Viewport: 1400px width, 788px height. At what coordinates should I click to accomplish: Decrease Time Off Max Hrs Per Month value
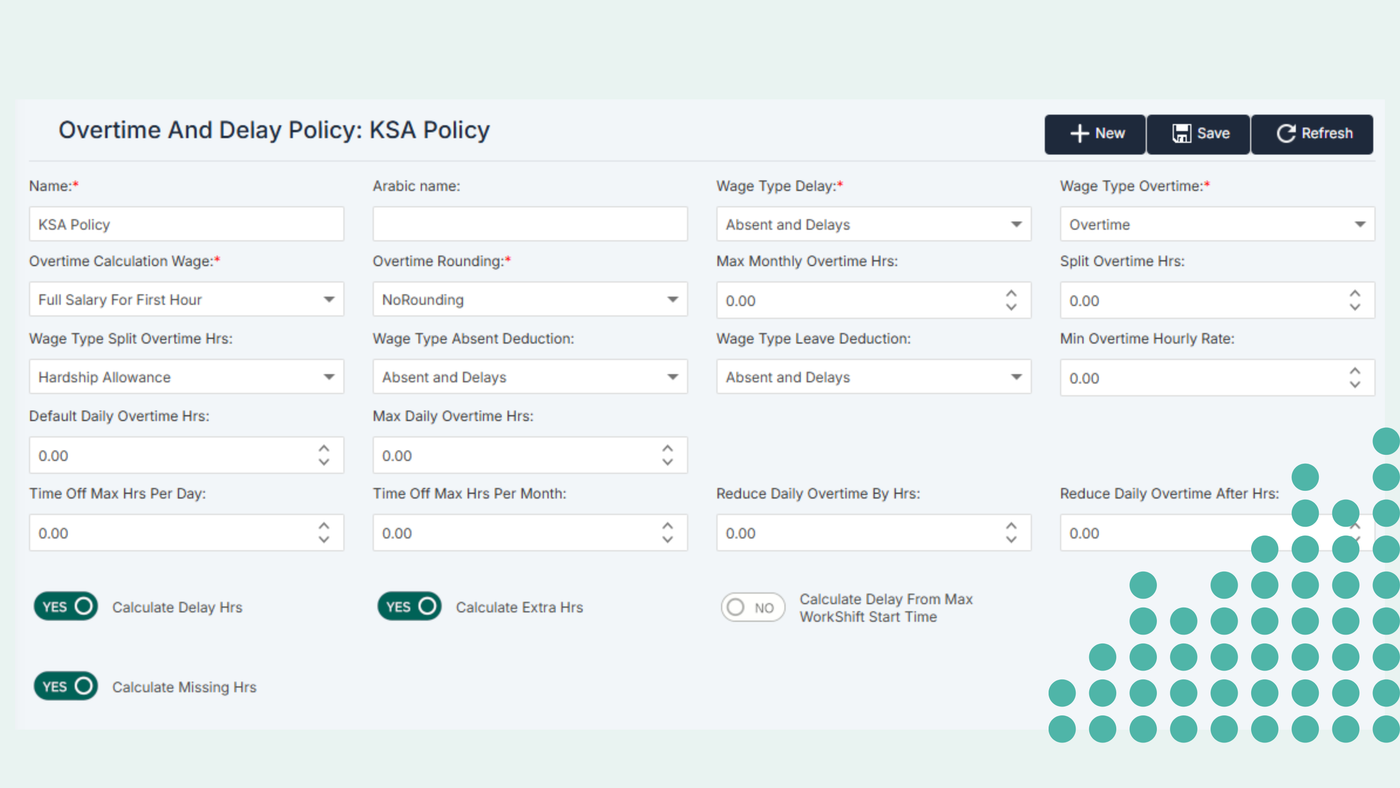click(x=667, y=540)
